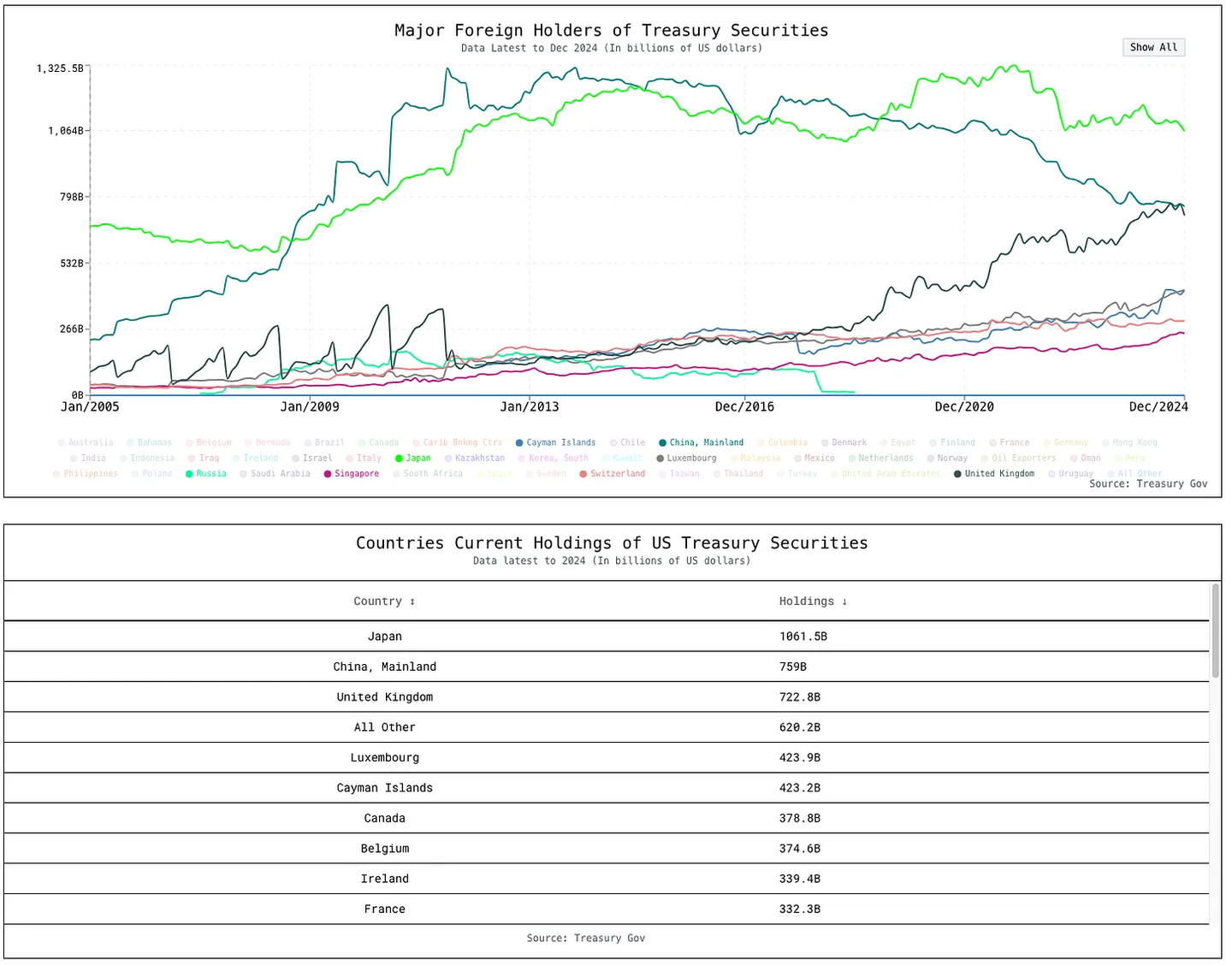Click the Russia legend marker

click(x=189, y=474)
